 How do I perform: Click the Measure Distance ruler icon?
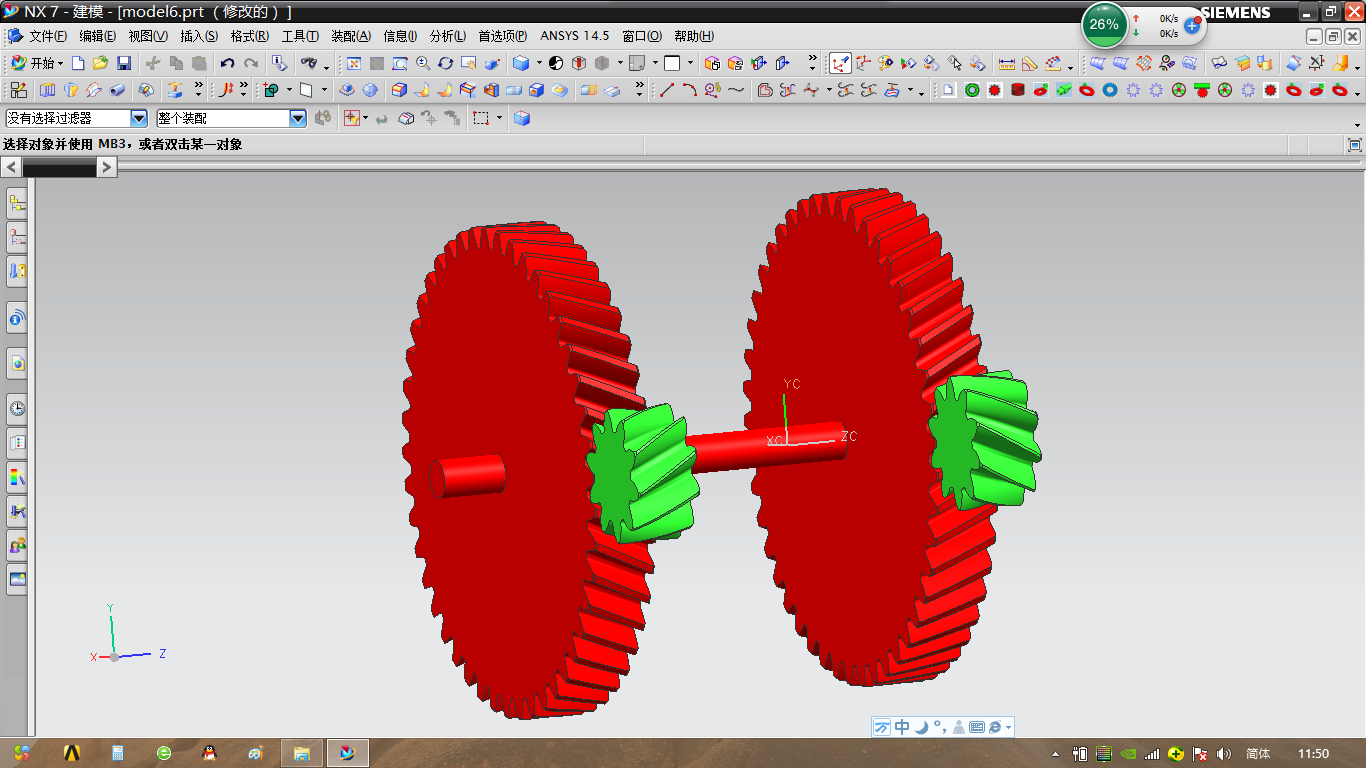click(x=1006, y=63)
